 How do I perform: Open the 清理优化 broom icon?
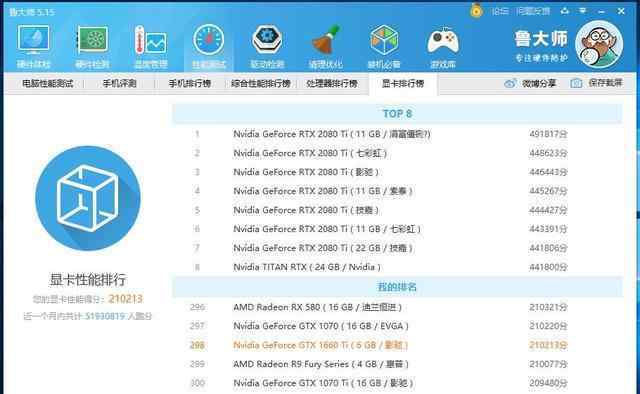[x=325, y=46]
